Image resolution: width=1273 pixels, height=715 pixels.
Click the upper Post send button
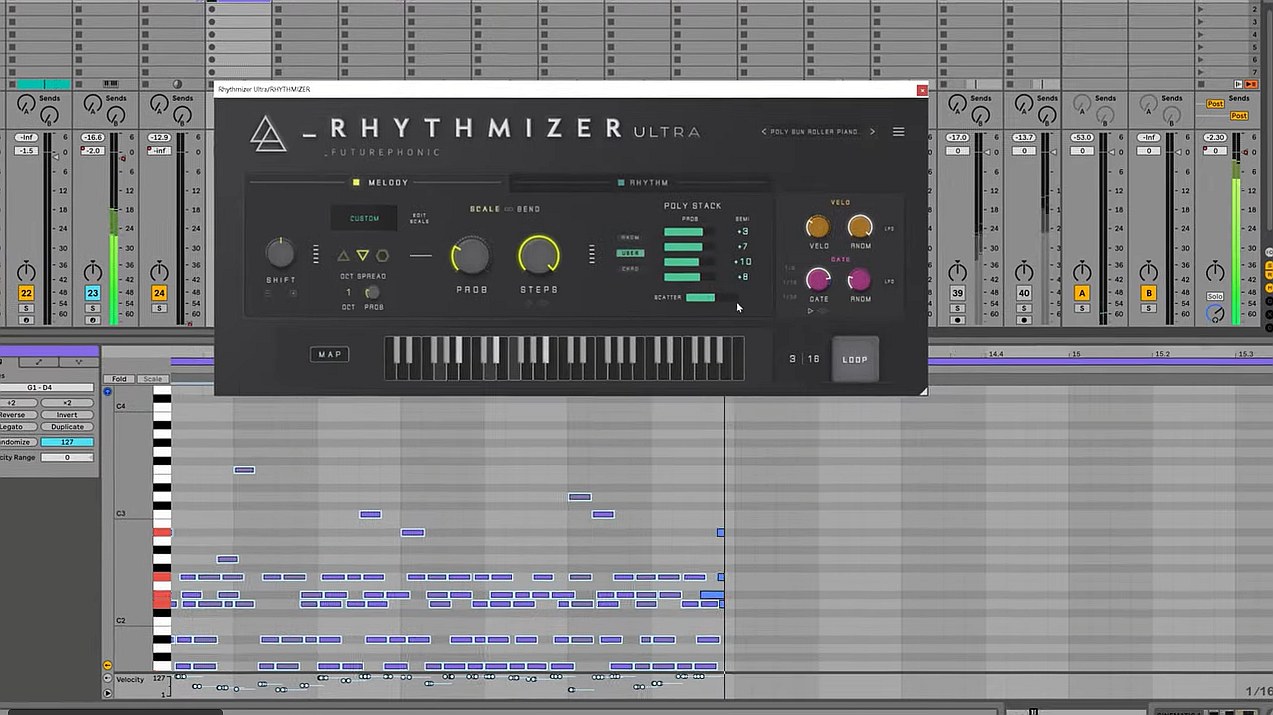1215,104
